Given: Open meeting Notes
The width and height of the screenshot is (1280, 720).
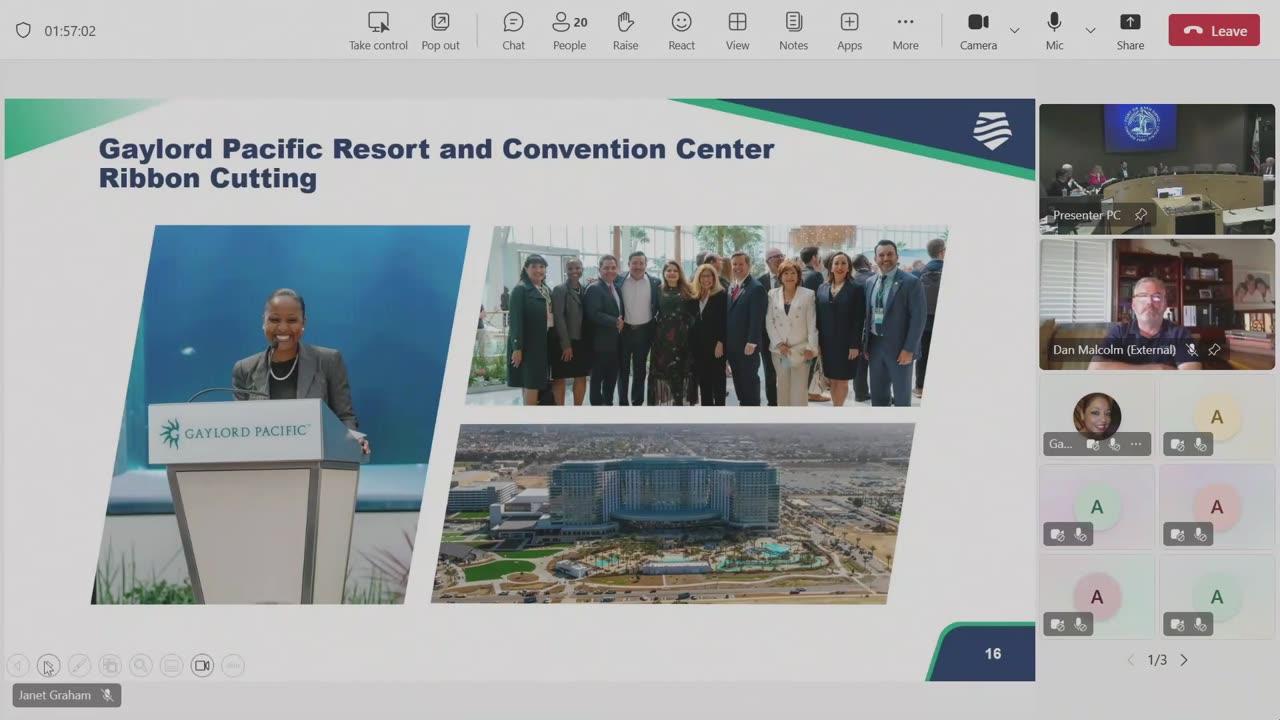Looking at the screenshot, I should [793, 31].
